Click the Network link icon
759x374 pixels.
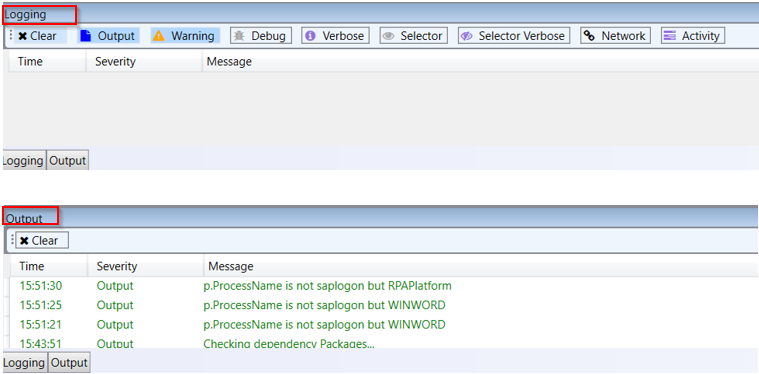(x=589, y=36)
